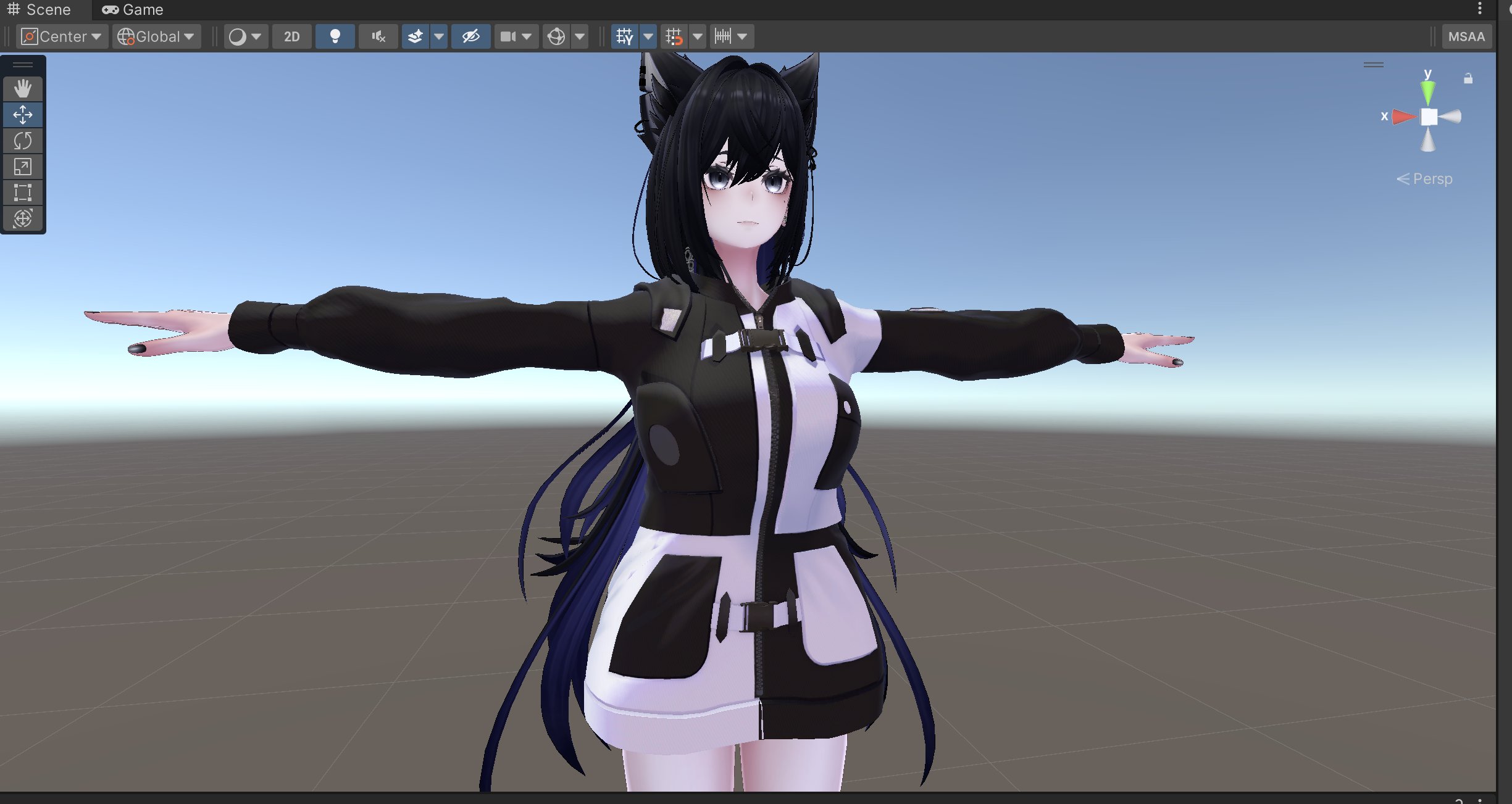Open the Center pivot dropdown
1512x804 pixels.
pos(62,36)
